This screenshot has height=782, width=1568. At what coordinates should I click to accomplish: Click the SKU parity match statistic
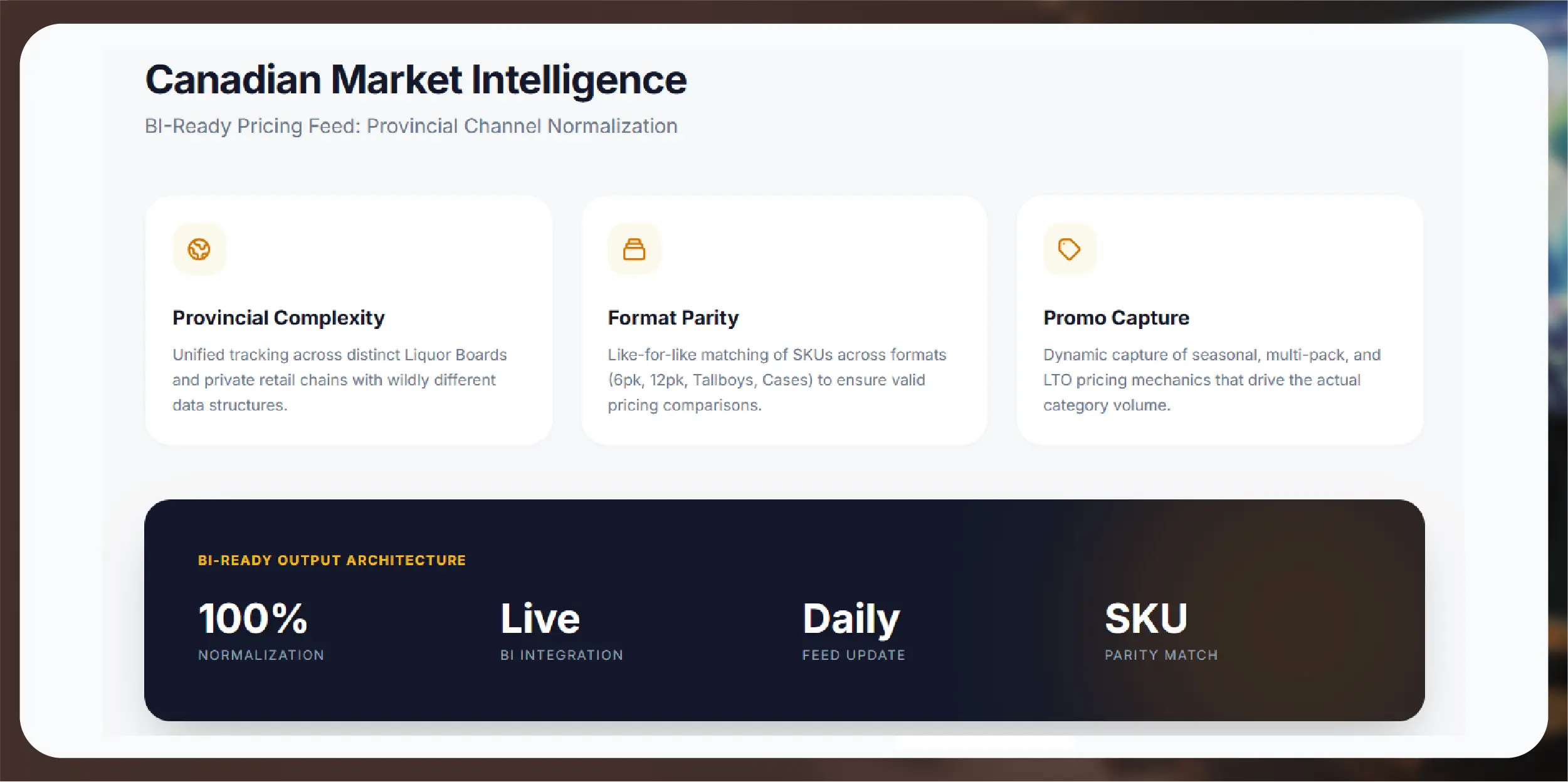point(1161,630)
